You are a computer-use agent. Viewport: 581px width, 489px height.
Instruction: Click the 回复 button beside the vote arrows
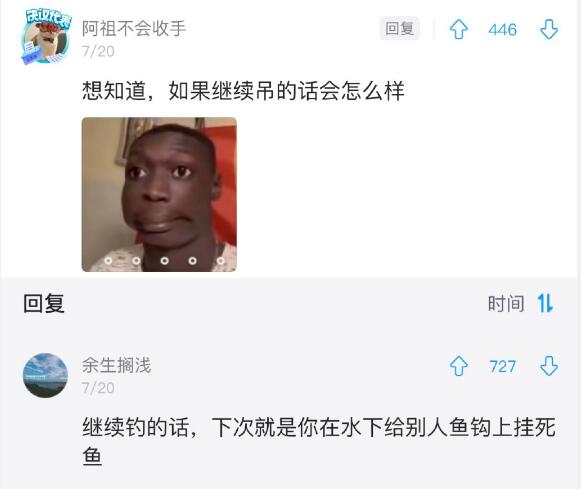pos(399,28)
